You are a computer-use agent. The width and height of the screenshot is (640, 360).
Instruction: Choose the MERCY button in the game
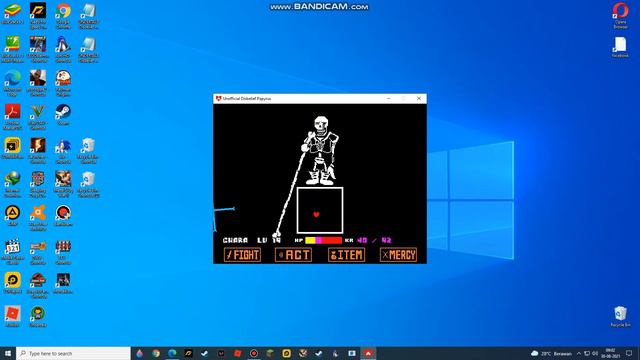[x=398, y=255]
